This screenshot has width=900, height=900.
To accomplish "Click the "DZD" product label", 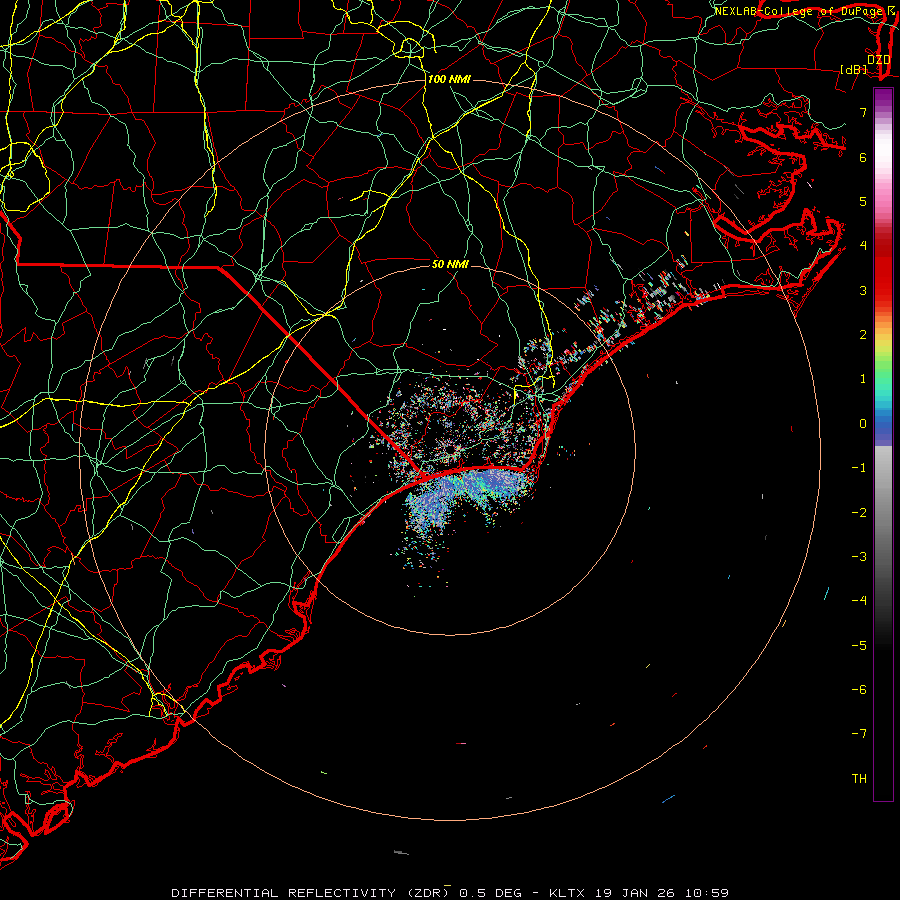I will (879, 60).
